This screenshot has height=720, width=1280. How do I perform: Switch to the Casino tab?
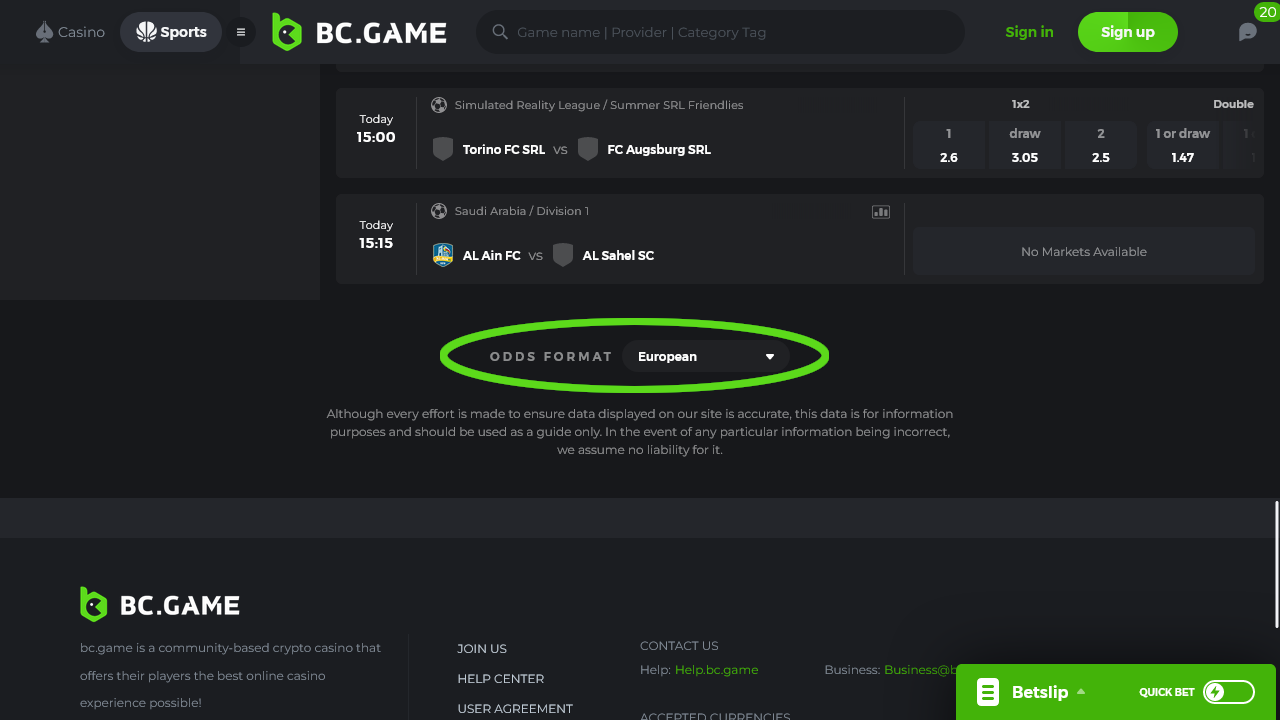pos(70,32)
